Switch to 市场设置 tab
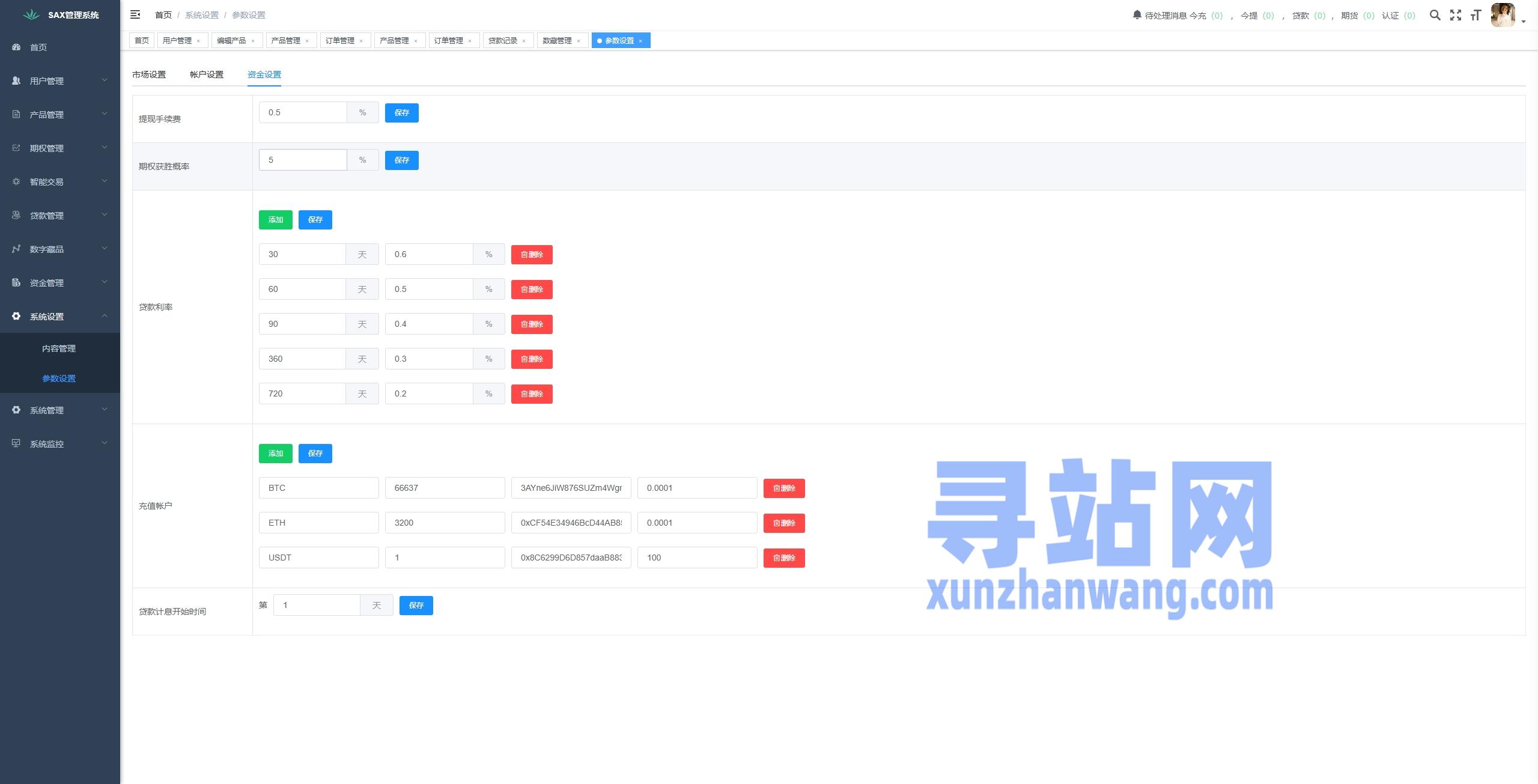The image size is (1538, 784). pos(149,74)
